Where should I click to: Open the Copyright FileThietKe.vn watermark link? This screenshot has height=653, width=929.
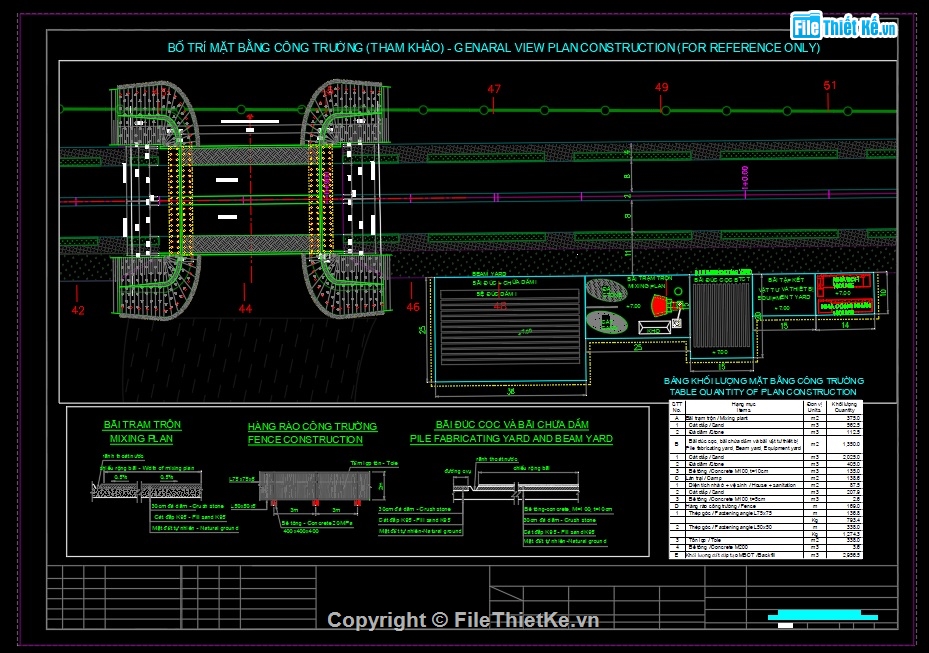tap(463, 619)
